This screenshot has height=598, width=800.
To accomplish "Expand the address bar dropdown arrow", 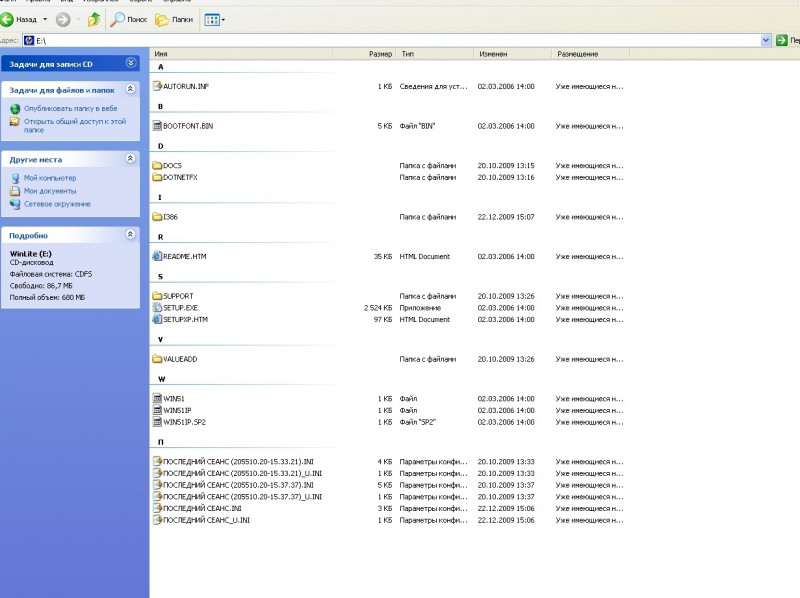I will [765, 40].
